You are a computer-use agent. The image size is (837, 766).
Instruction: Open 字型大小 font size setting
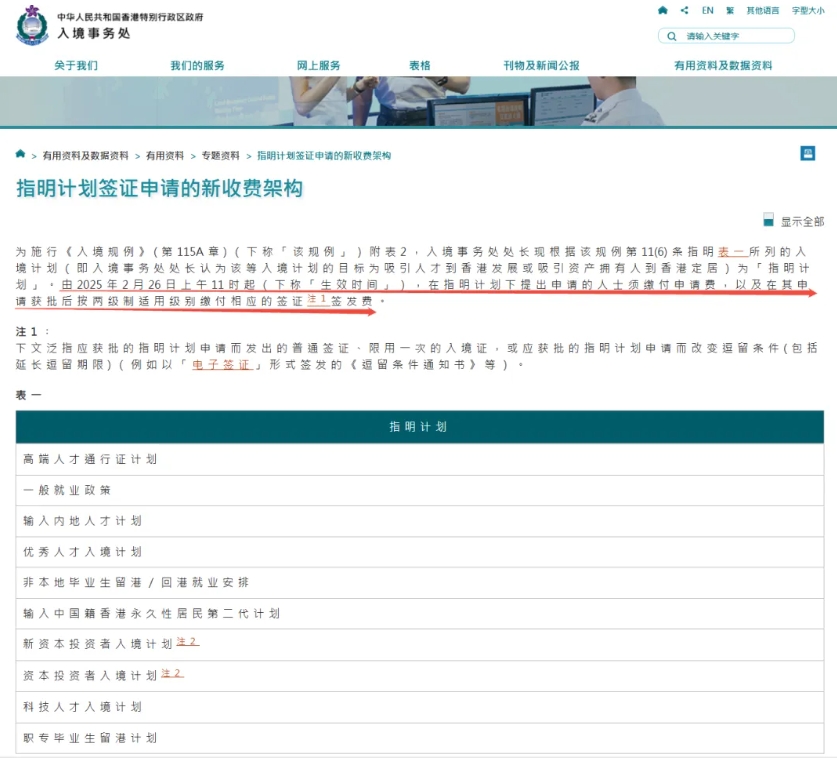[808, 10]
